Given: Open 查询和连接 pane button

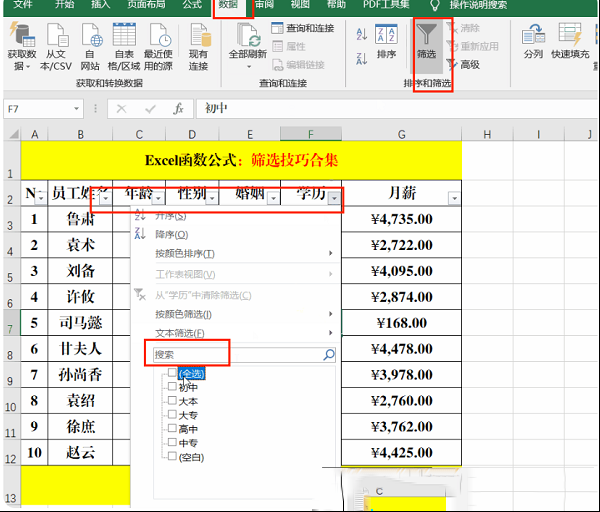Looking at the screenshot, I should click(302, 28).
